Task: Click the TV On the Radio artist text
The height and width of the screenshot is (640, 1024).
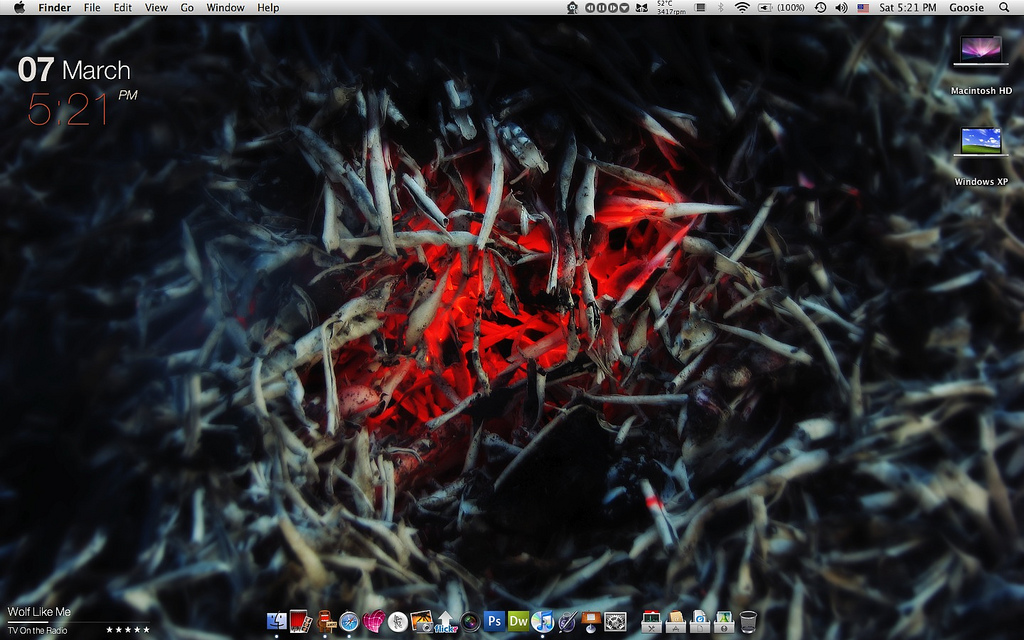Action: [x=37, y=630]
